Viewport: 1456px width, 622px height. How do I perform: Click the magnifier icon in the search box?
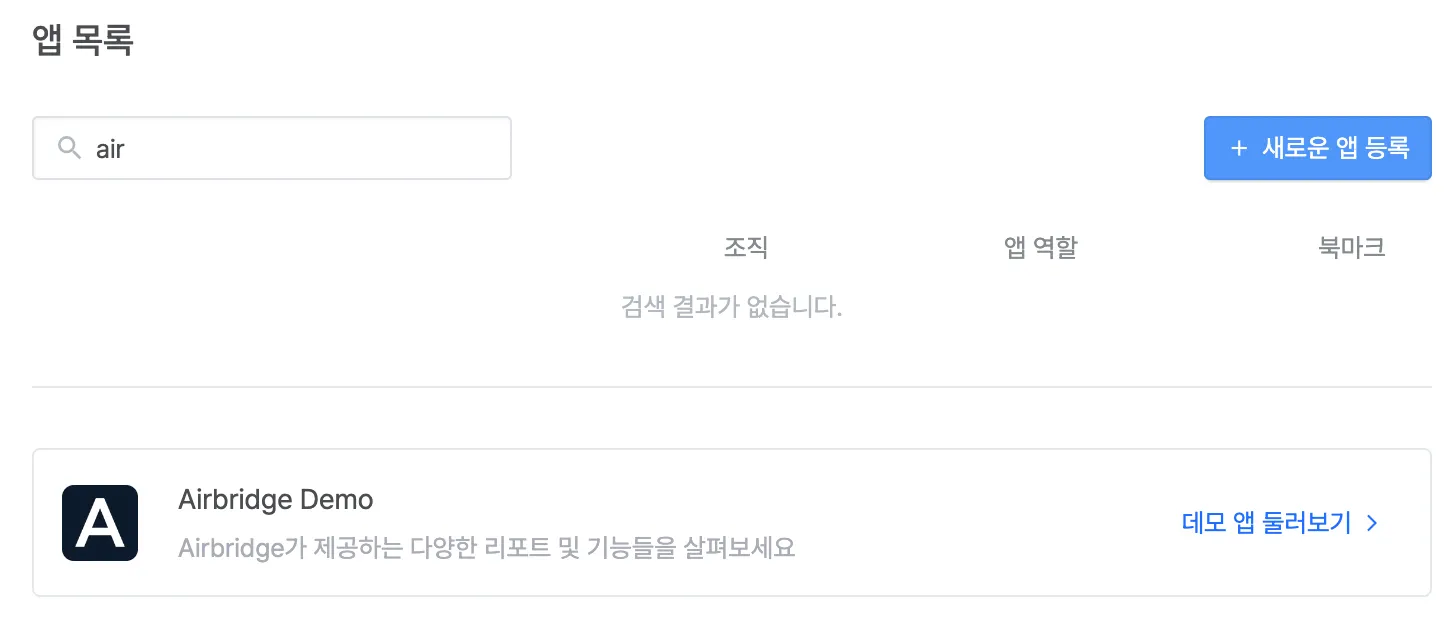coord(69,148)
